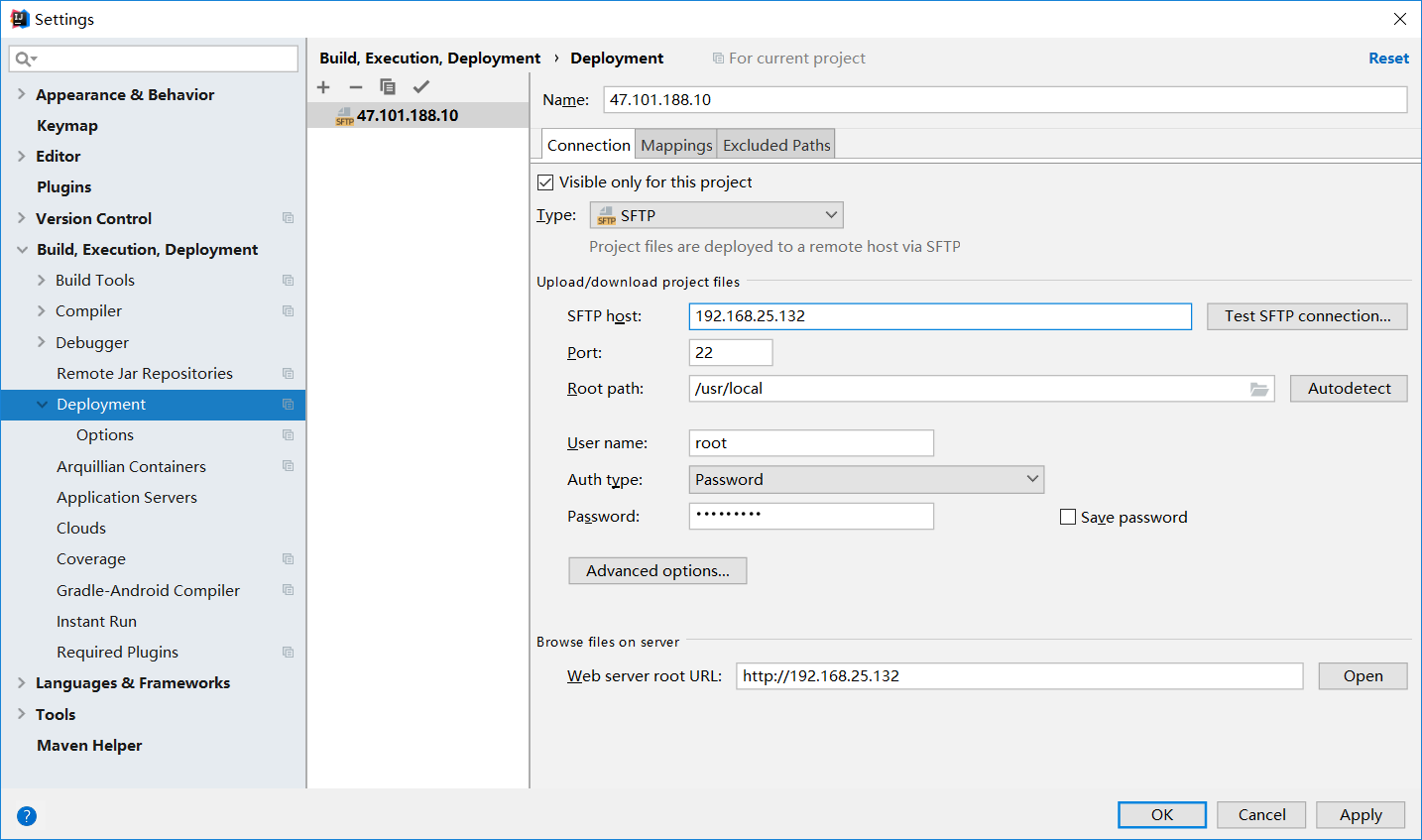Click project-level icon beside Arquillian Containers
This screenshot has height=840, width=1422.
click(x=288, y=466)
